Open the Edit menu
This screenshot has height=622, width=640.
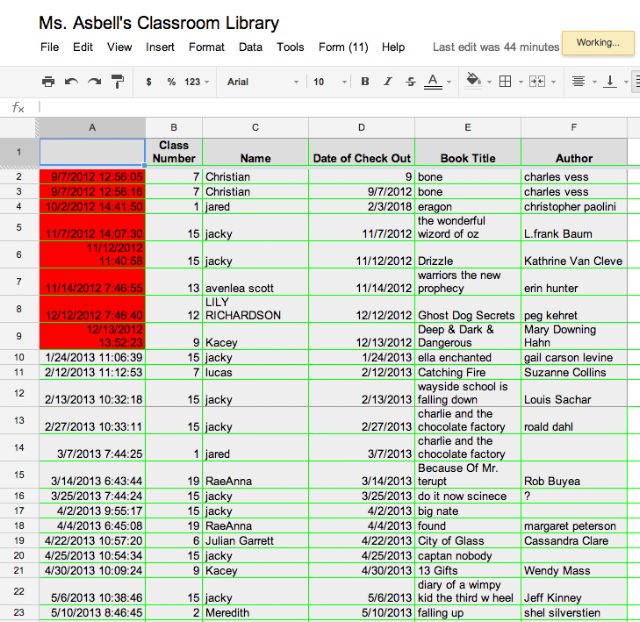pyautogui.click(x=83, y=47)
